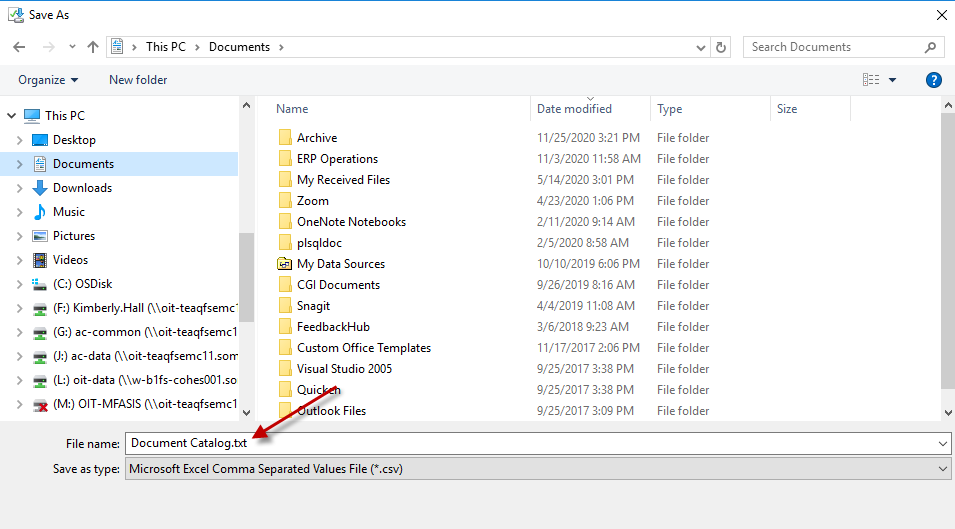Select (C:) OSDisk drive
Viewport: 955px width, 529px height.
[x=82, y=284]
